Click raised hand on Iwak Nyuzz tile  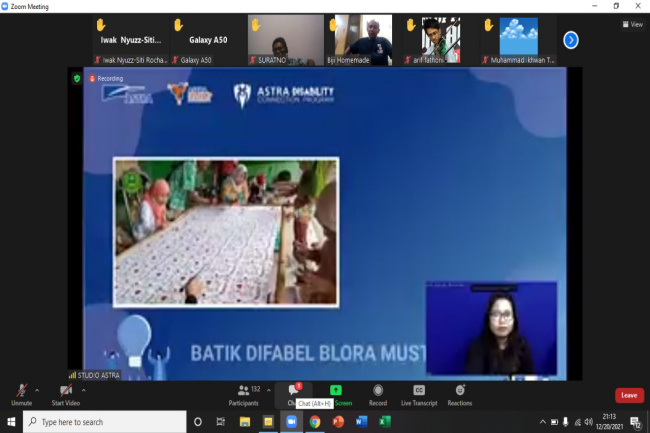101,25
